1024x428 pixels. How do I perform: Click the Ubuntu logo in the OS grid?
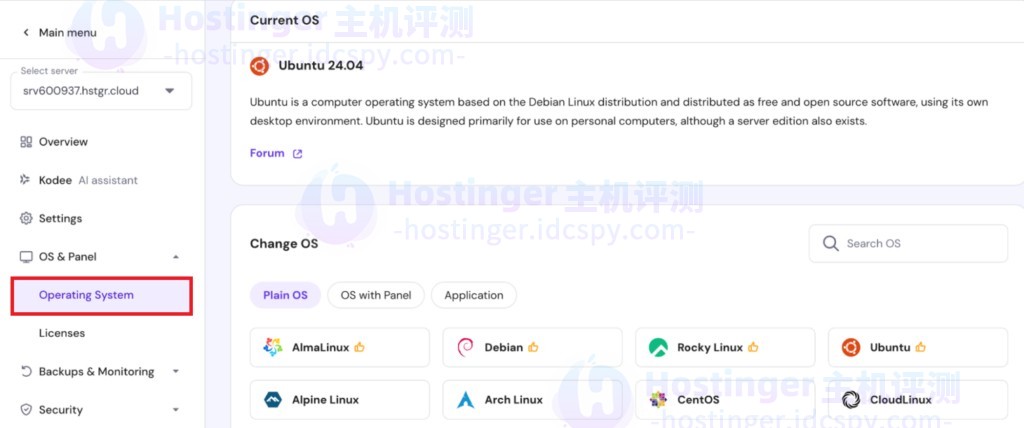pyautogui.click(x=851, y=347)
